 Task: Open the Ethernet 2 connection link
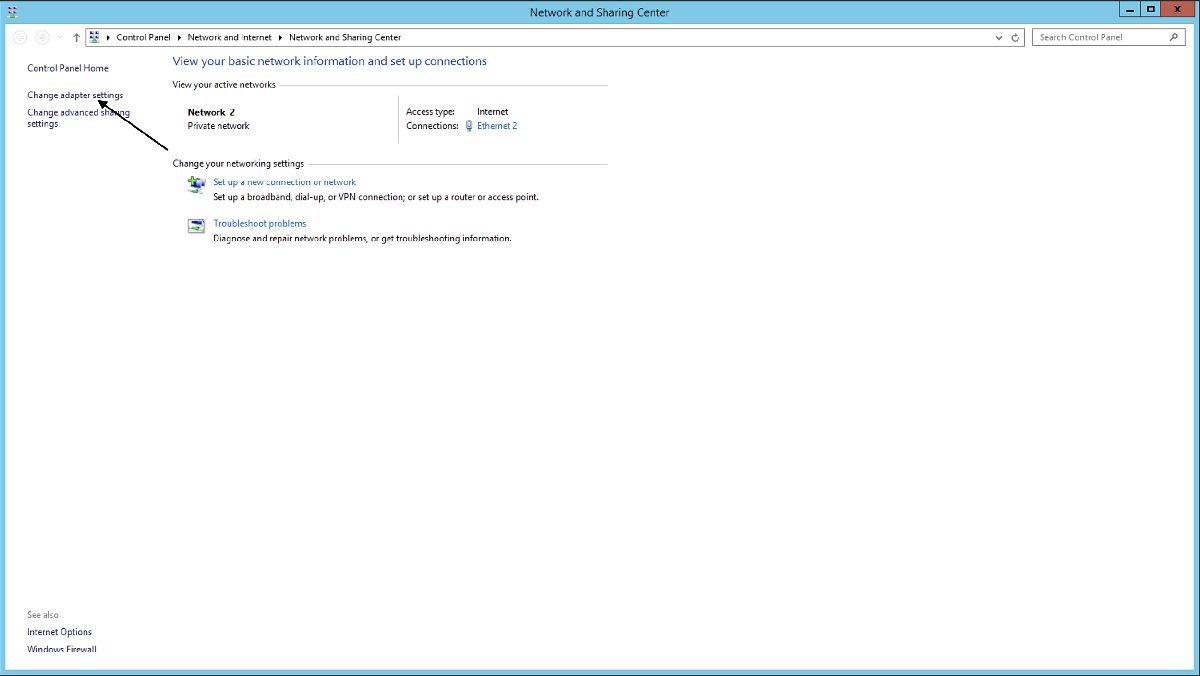click(x=497, y=126)
